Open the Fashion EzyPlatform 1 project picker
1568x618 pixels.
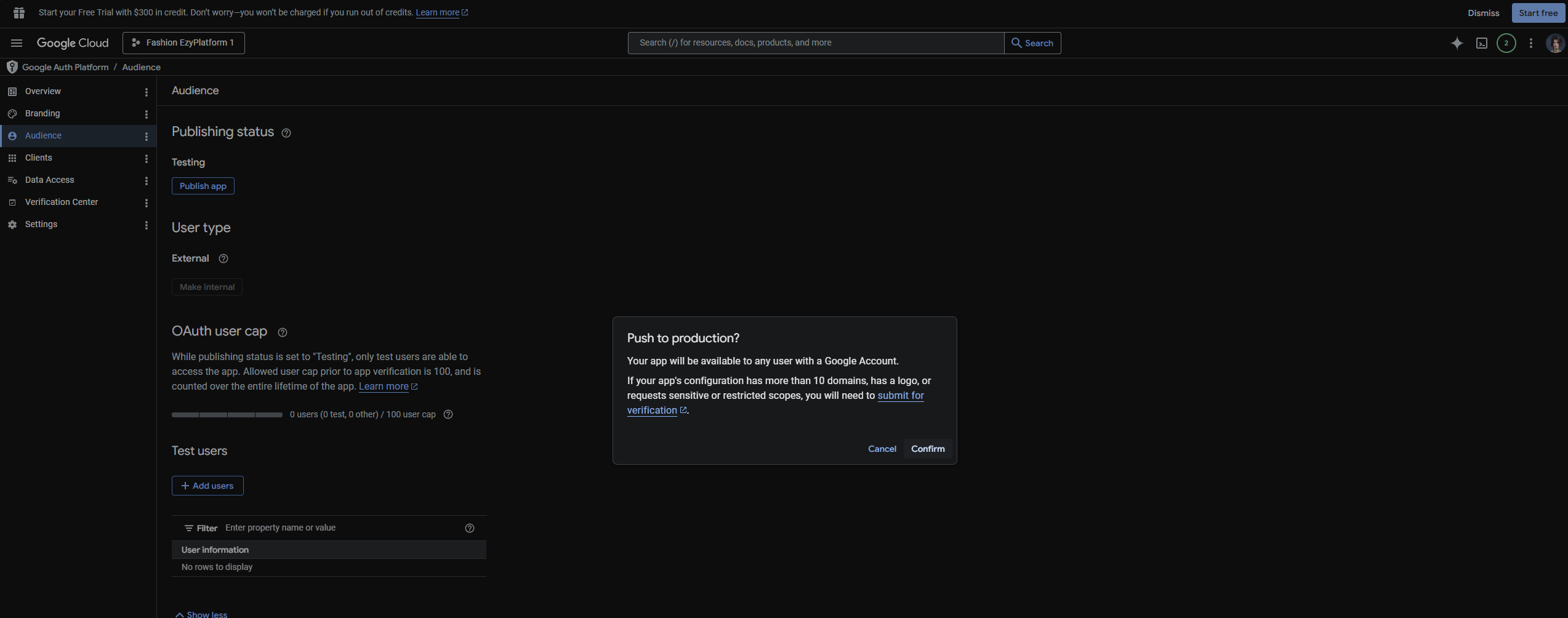click(183, 43)
